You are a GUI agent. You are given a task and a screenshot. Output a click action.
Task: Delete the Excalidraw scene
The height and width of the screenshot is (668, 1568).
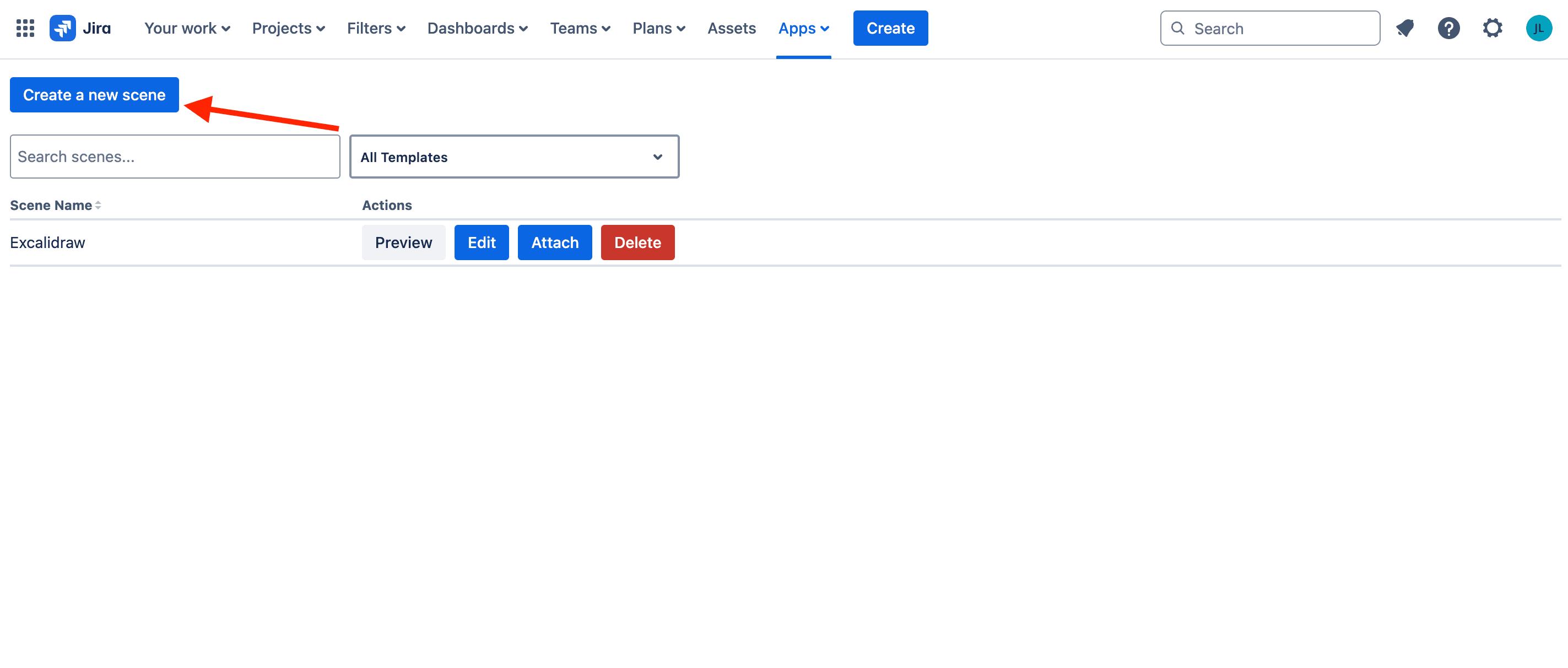(x=637, y=243)
